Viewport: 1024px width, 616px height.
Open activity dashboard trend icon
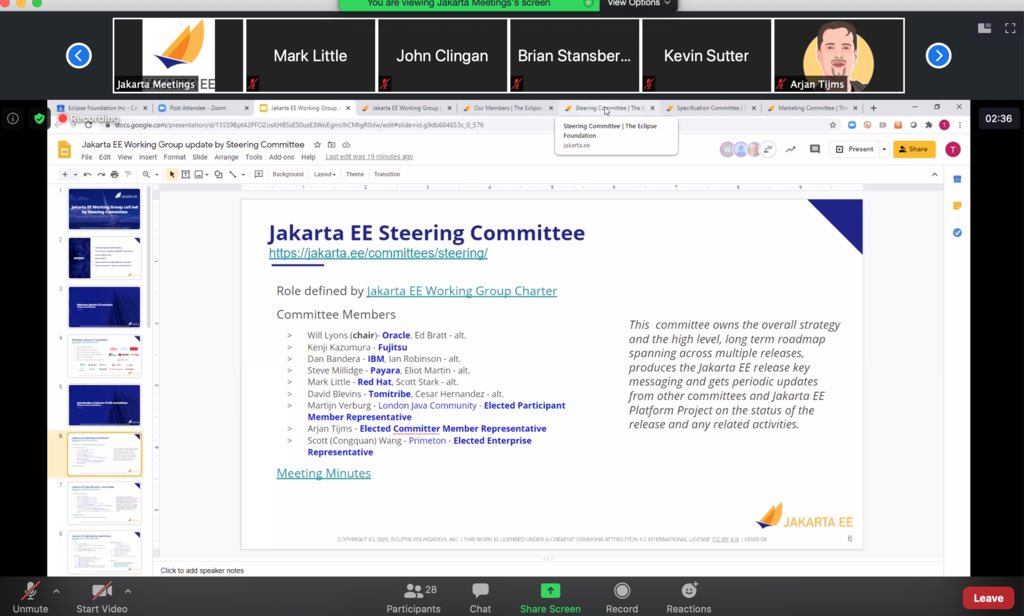pos(790,149)
